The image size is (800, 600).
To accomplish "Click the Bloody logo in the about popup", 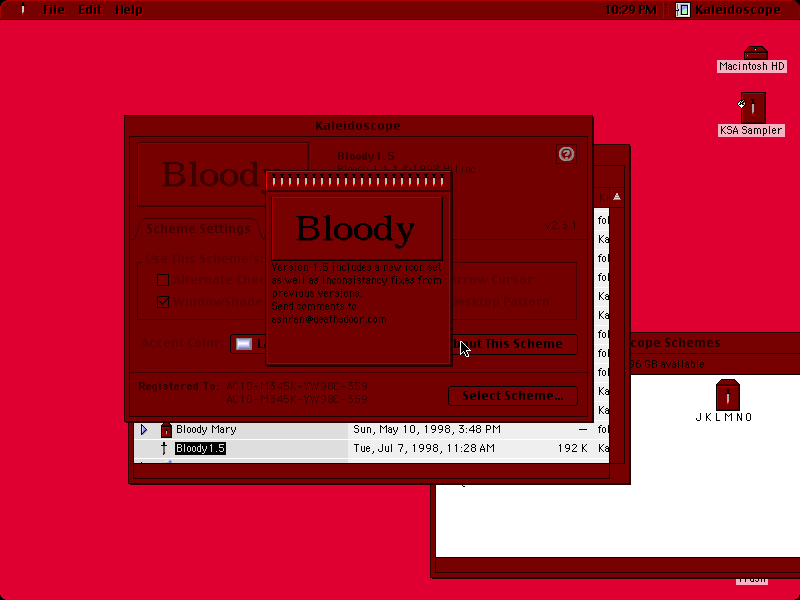I will coord(357,229).
